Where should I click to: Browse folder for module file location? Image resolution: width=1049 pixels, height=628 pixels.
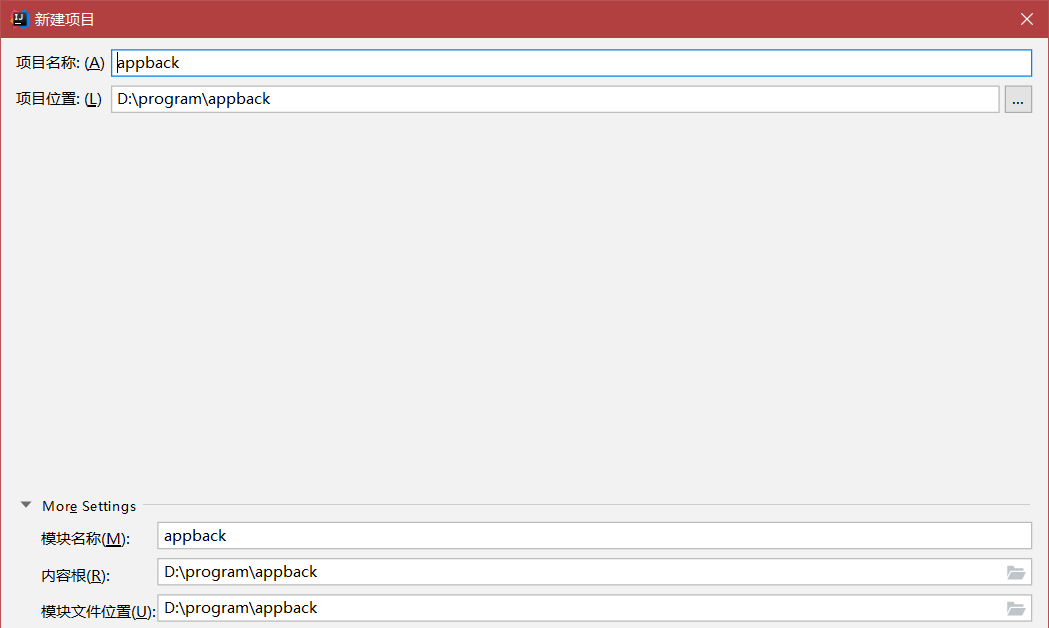(x=1016, y=609)
